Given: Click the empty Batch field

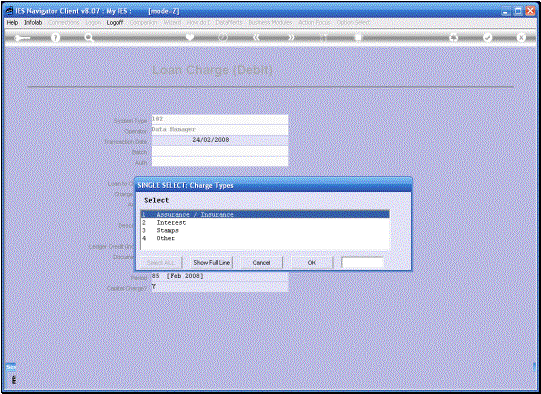Looking at the screenshot, I should point(220,151).
